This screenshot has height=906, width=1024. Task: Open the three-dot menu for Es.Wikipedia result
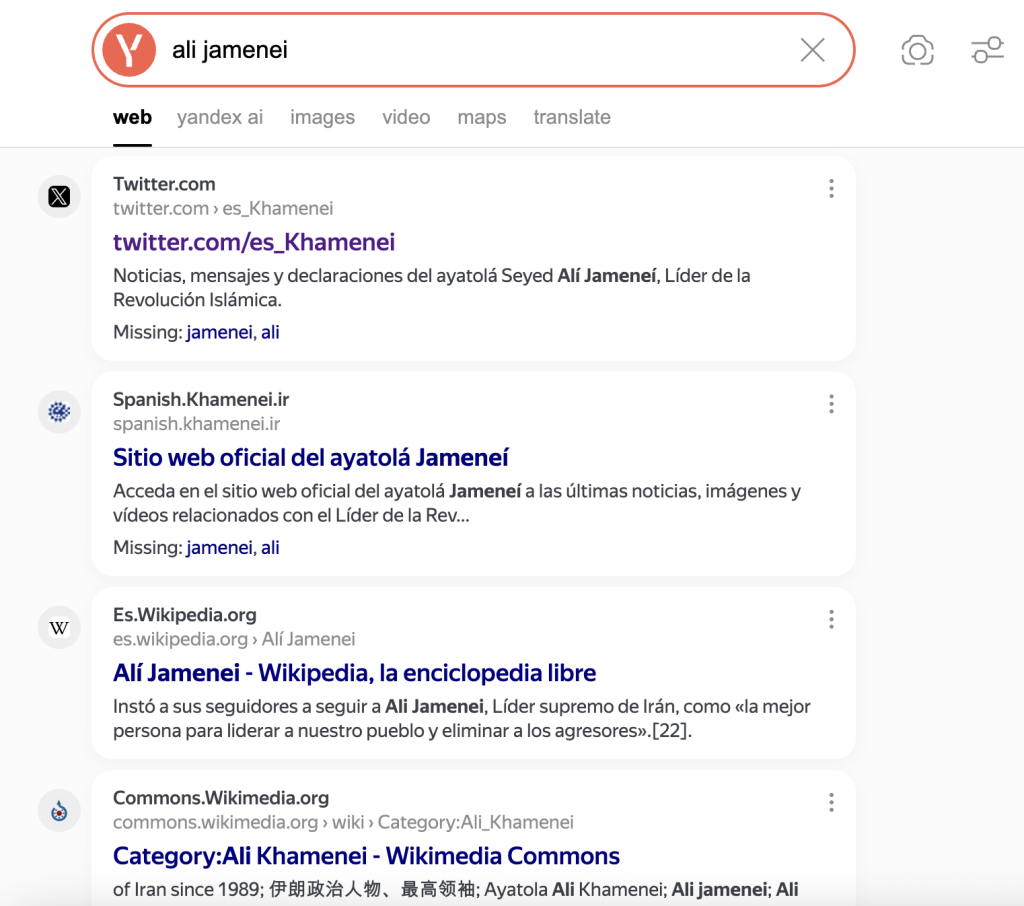(831, 619)
